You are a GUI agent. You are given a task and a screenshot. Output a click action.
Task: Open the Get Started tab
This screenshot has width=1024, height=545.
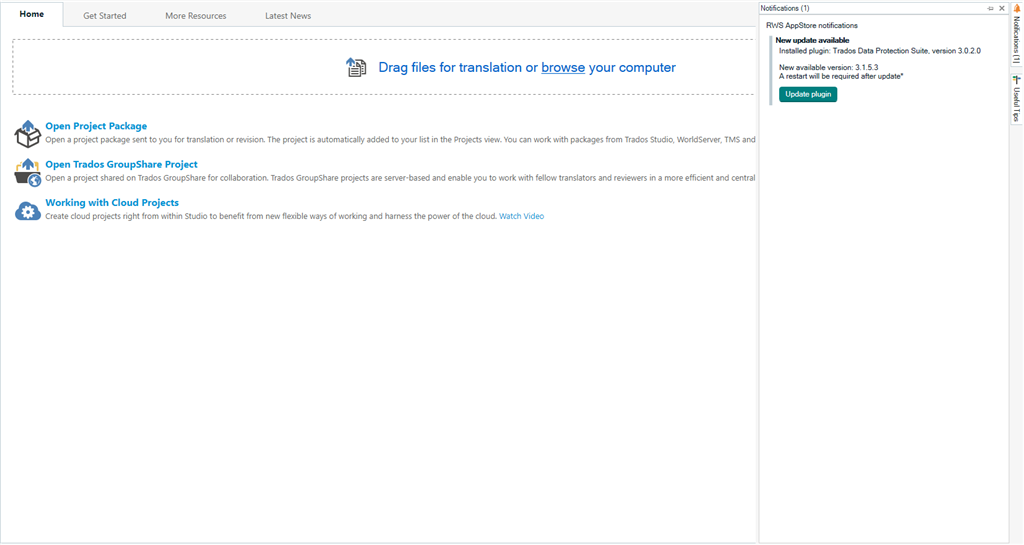(104, 16)
